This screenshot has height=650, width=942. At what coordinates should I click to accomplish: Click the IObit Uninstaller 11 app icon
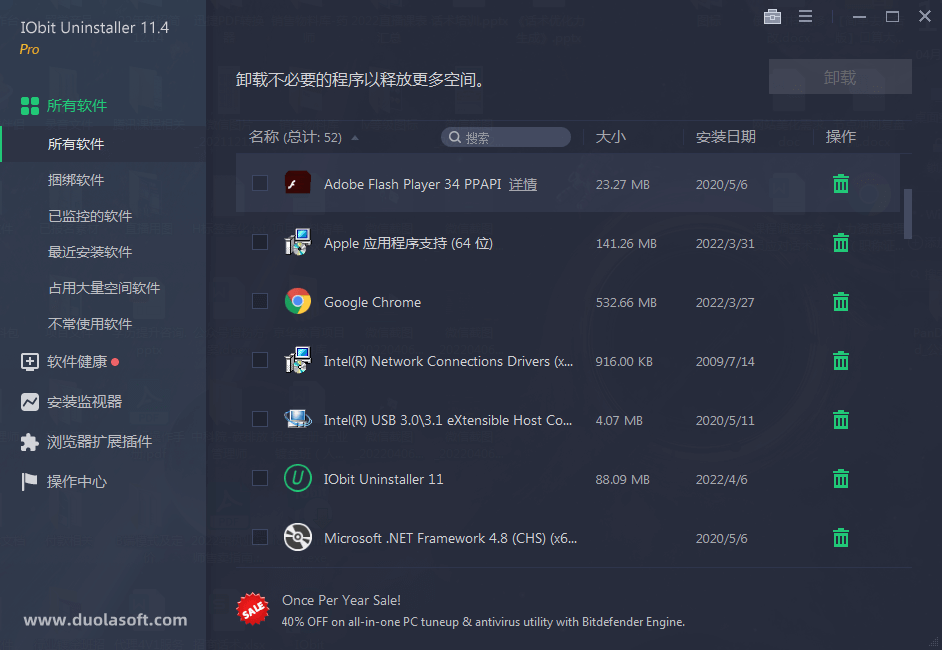(297, 479)
